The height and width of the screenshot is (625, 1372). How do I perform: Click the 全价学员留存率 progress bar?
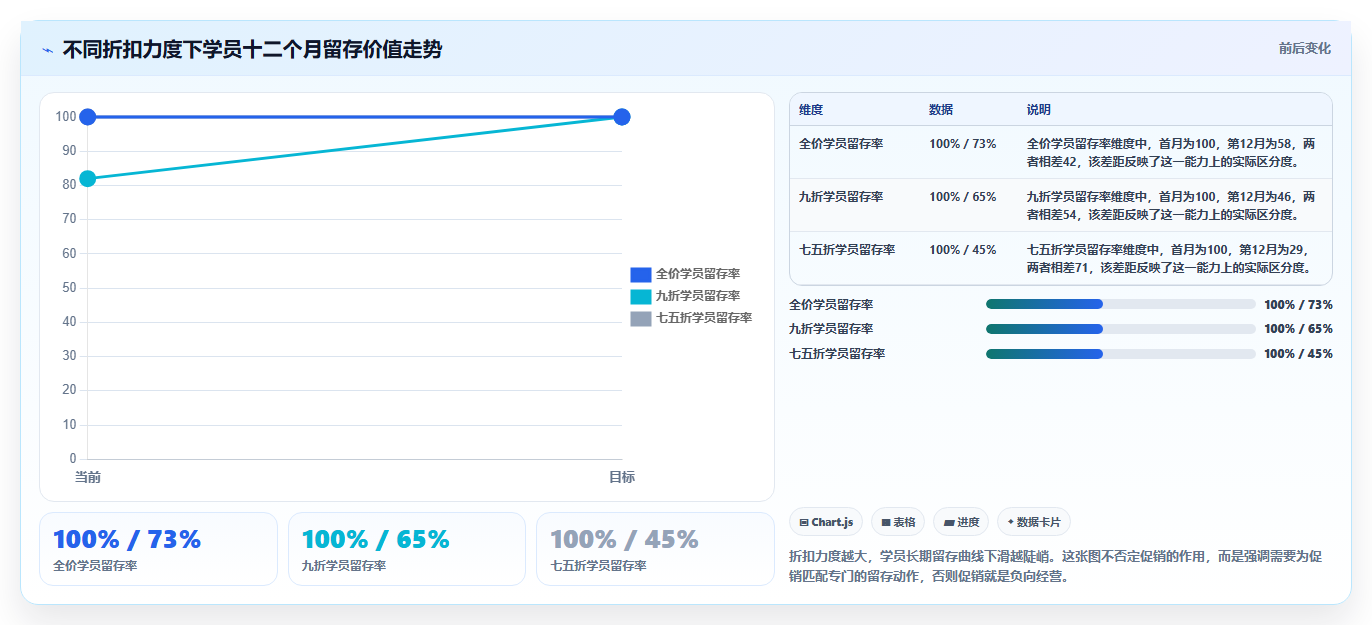pos(1121,304)
